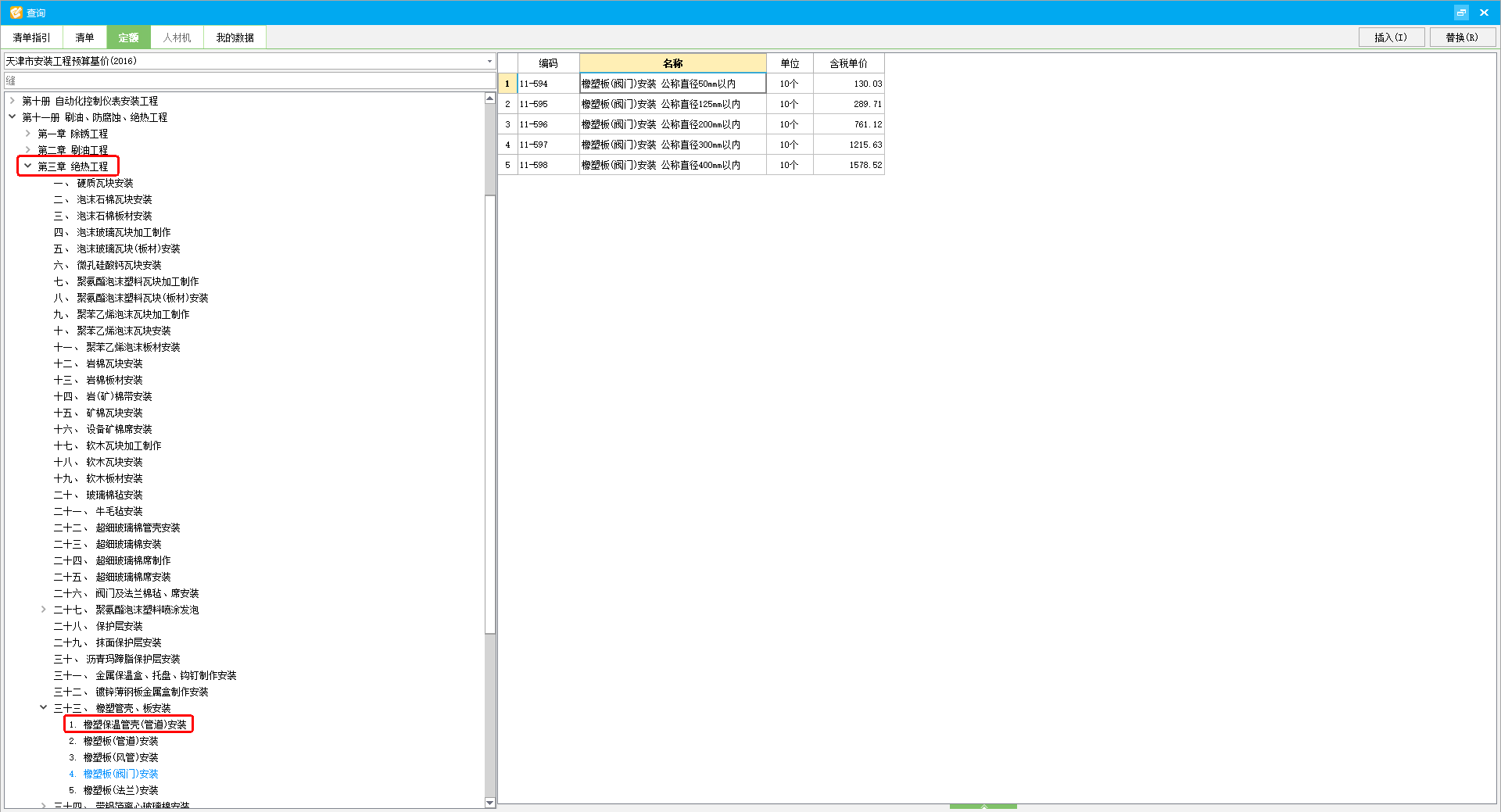Select 三十一、金属保温盒、托盘、钩钉制作安装
This screenshot has width=1501, height=812.
click(x=145, y=675)
